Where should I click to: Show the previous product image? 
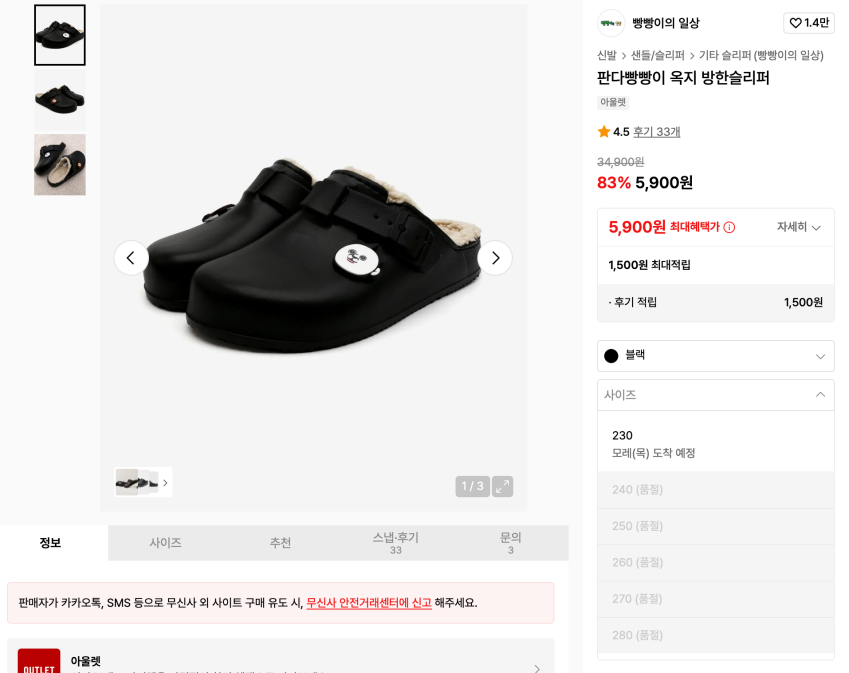(131, 258)
